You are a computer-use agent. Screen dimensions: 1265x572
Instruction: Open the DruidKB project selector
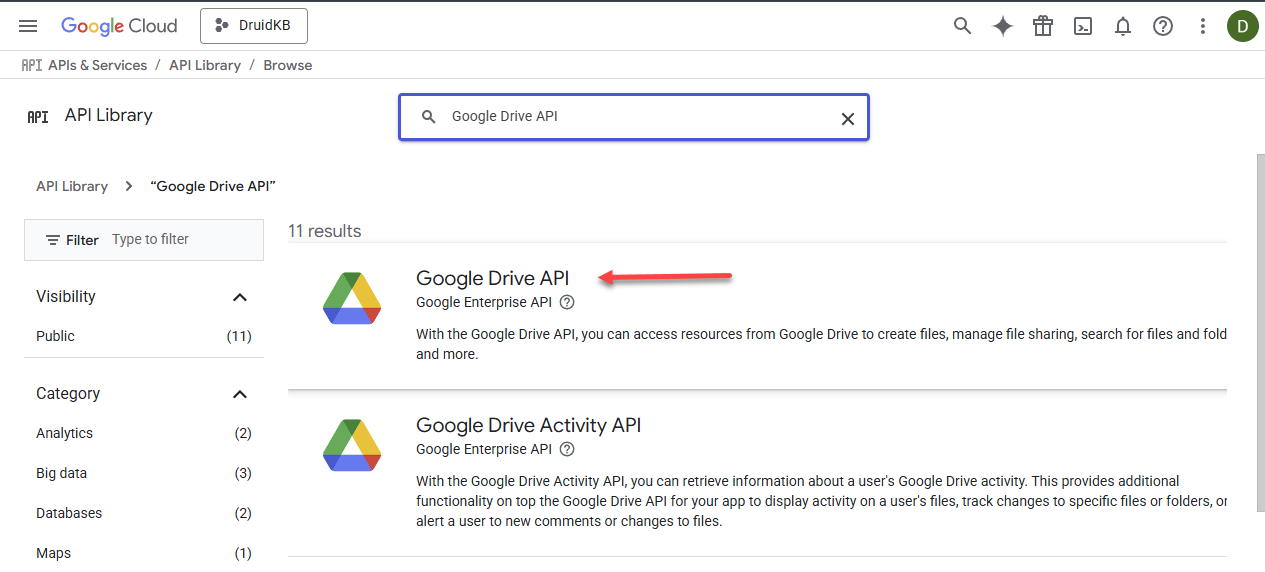(254, 26)
